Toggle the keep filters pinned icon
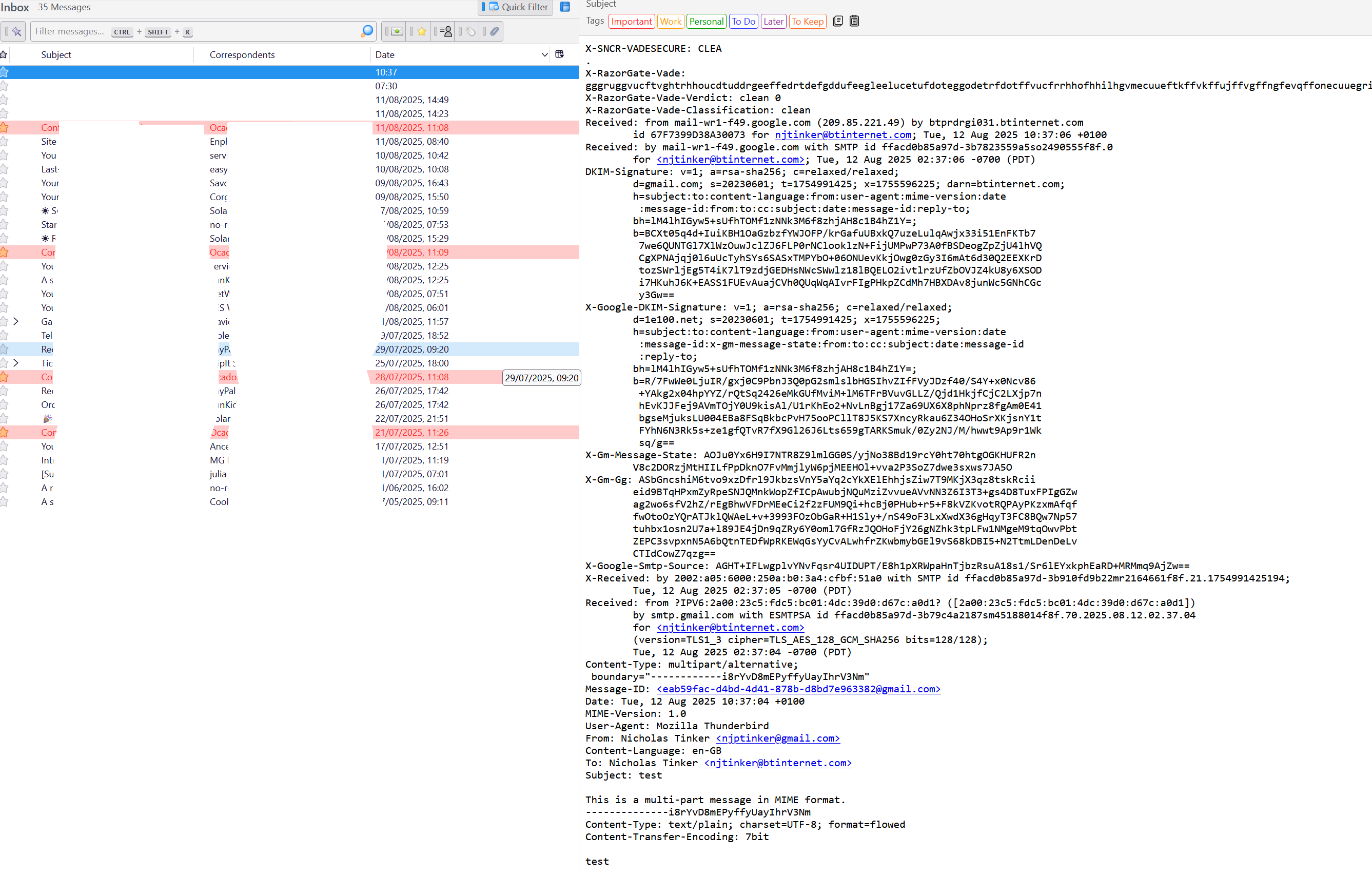1372x875 pixels. tap(16, 31)
